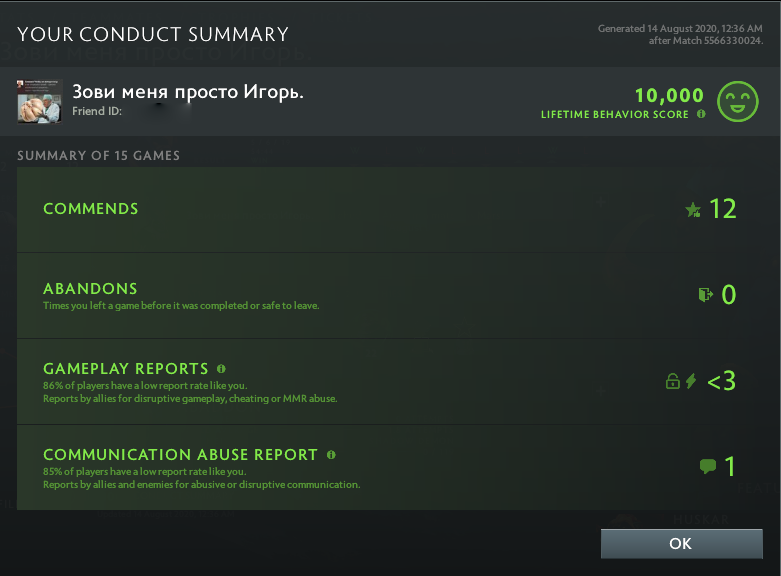Image resolution: width=781 pixels, height=576 pixels.
Task: Click the 10,000 behavior score value
Action: coord(669,95)
